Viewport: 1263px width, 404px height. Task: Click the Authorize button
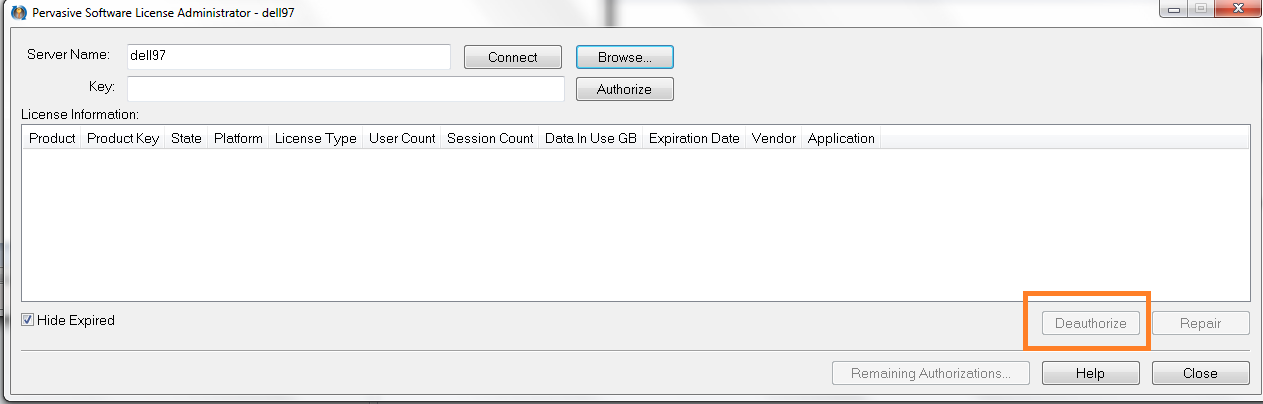625,89
